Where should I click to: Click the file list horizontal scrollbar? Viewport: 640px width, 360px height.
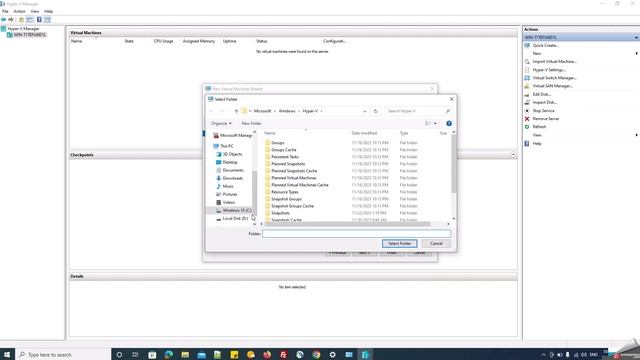347,224
